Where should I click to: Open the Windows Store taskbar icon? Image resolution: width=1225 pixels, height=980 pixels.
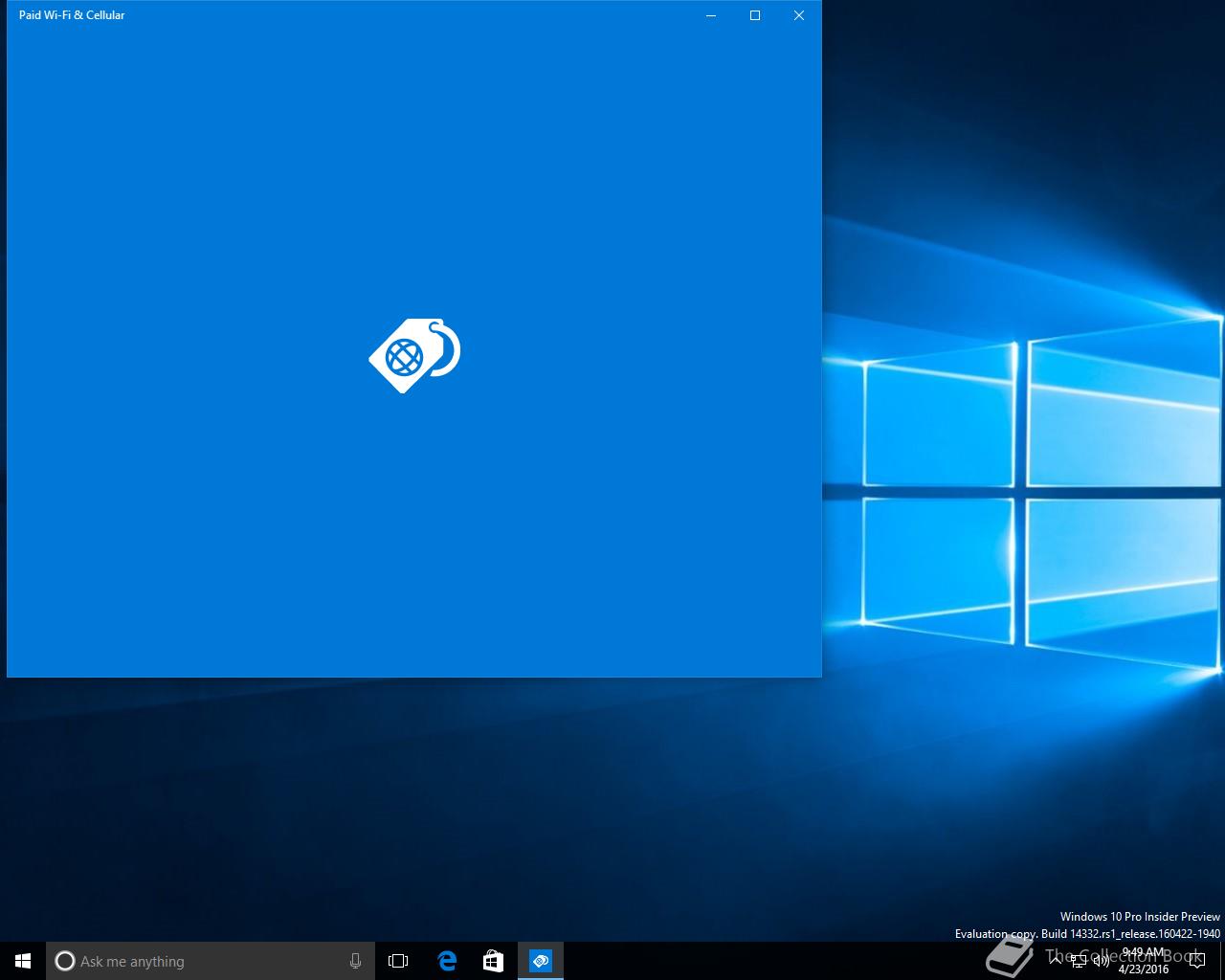pyautogui.click(x=493, y=961)
